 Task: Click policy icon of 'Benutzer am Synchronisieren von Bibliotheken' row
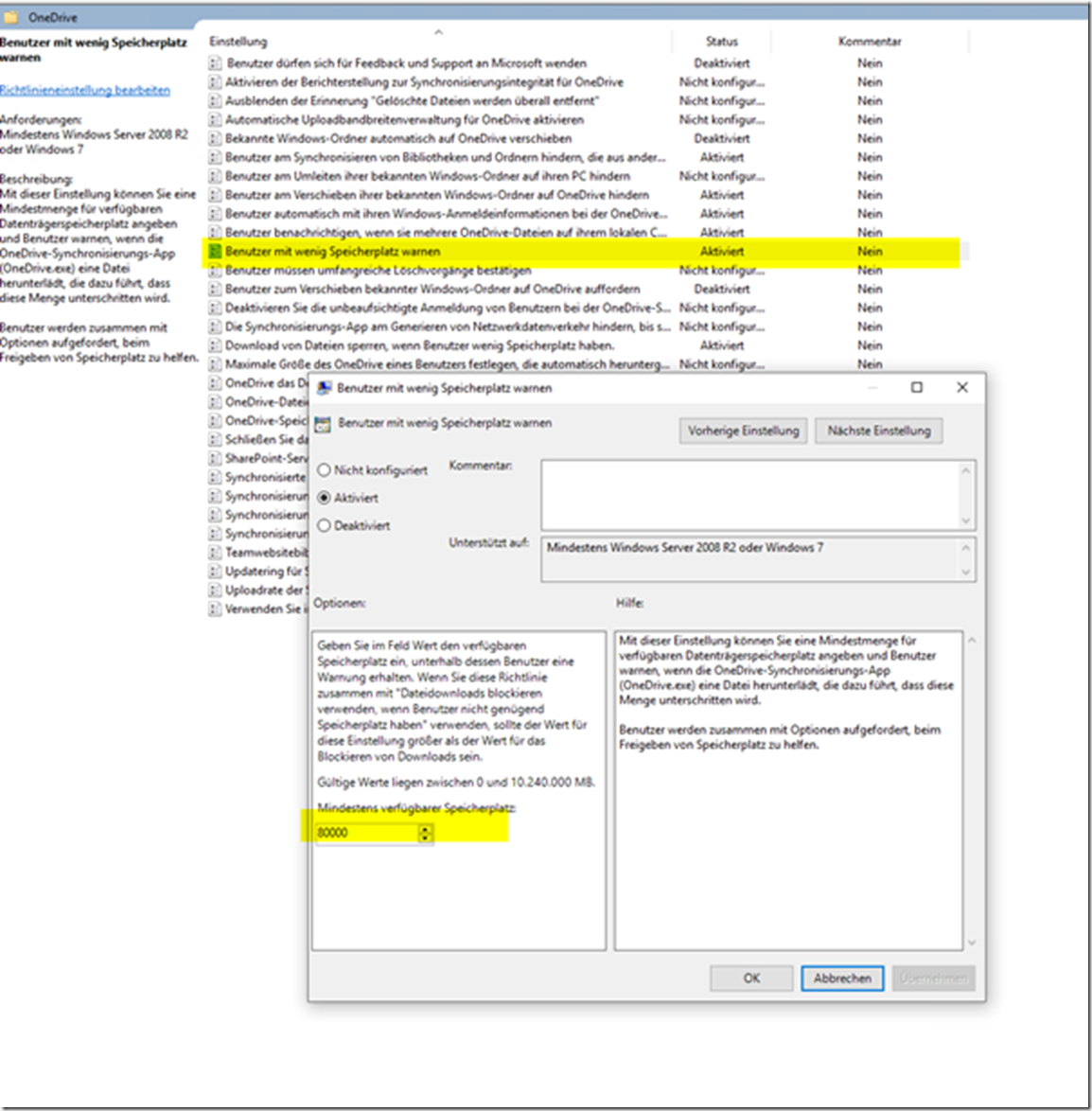point(215,157)
